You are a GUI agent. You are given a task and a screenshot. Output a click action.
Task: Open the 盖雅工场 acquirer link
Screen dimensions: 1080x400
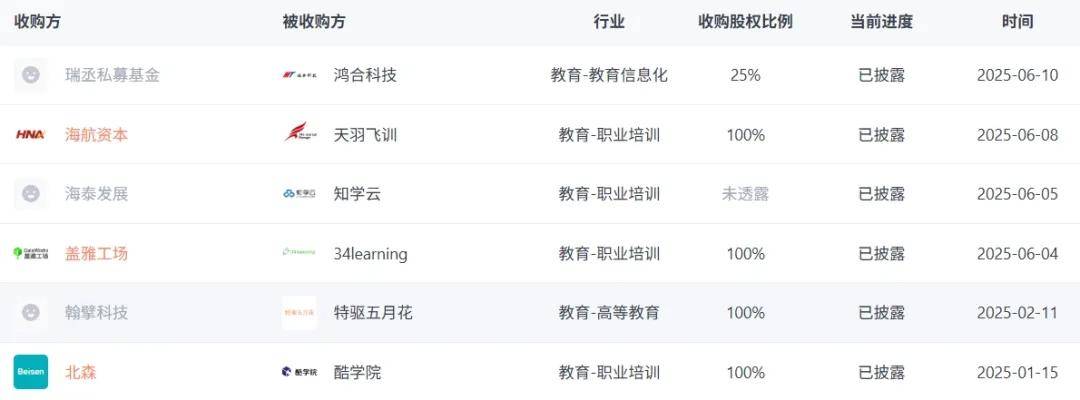point(96,253)
